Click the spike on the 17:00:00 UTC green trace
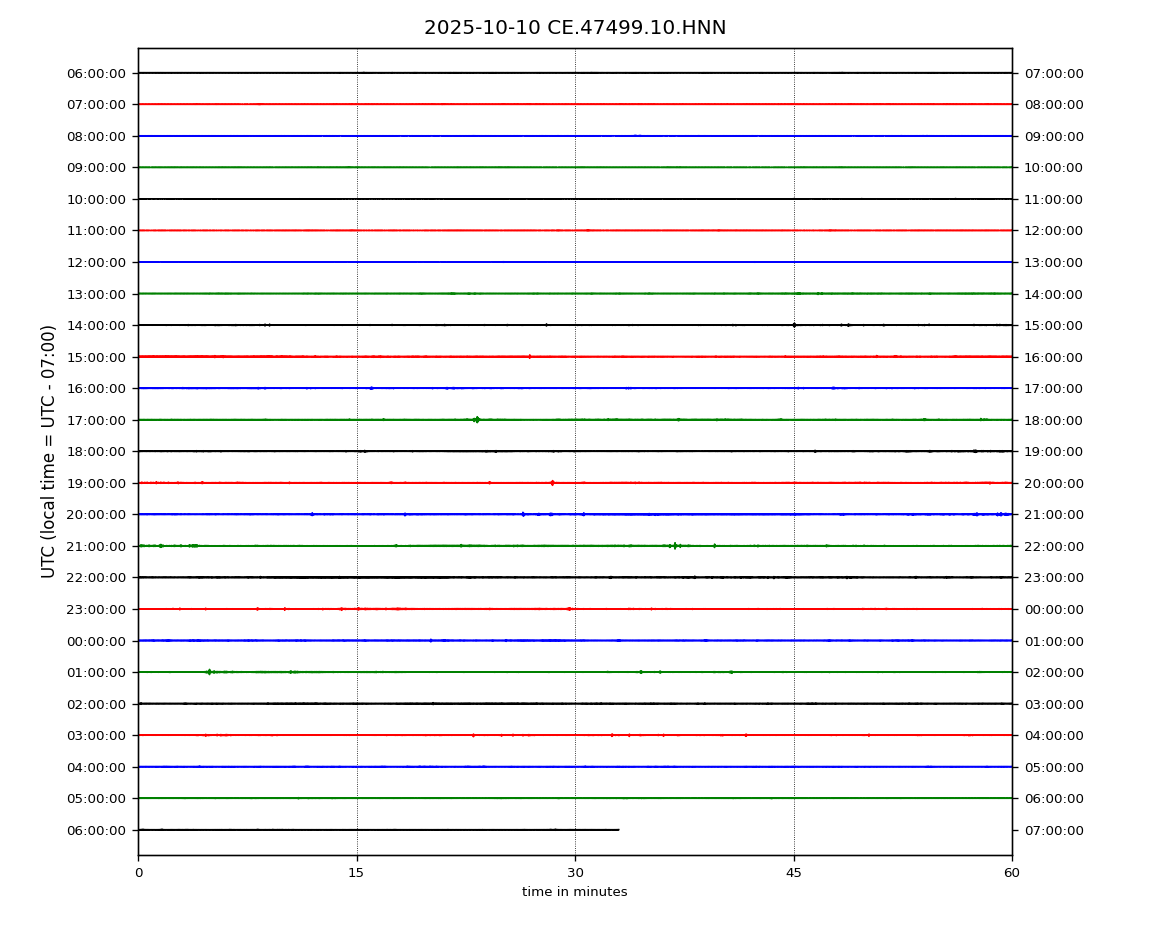 coord(477,420)
